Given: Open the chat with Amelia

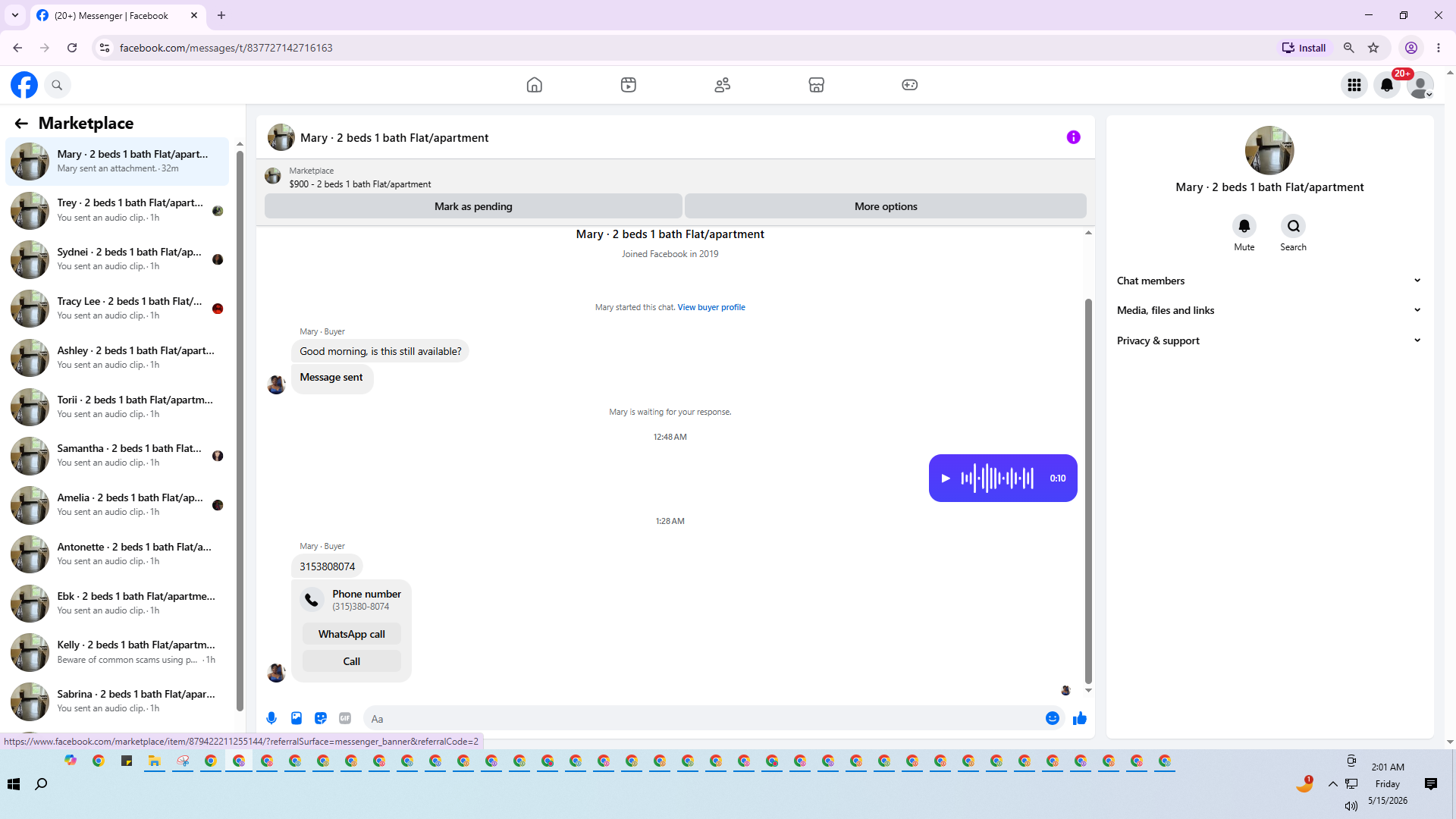Looking at the screenshot, I should point(118,505).
